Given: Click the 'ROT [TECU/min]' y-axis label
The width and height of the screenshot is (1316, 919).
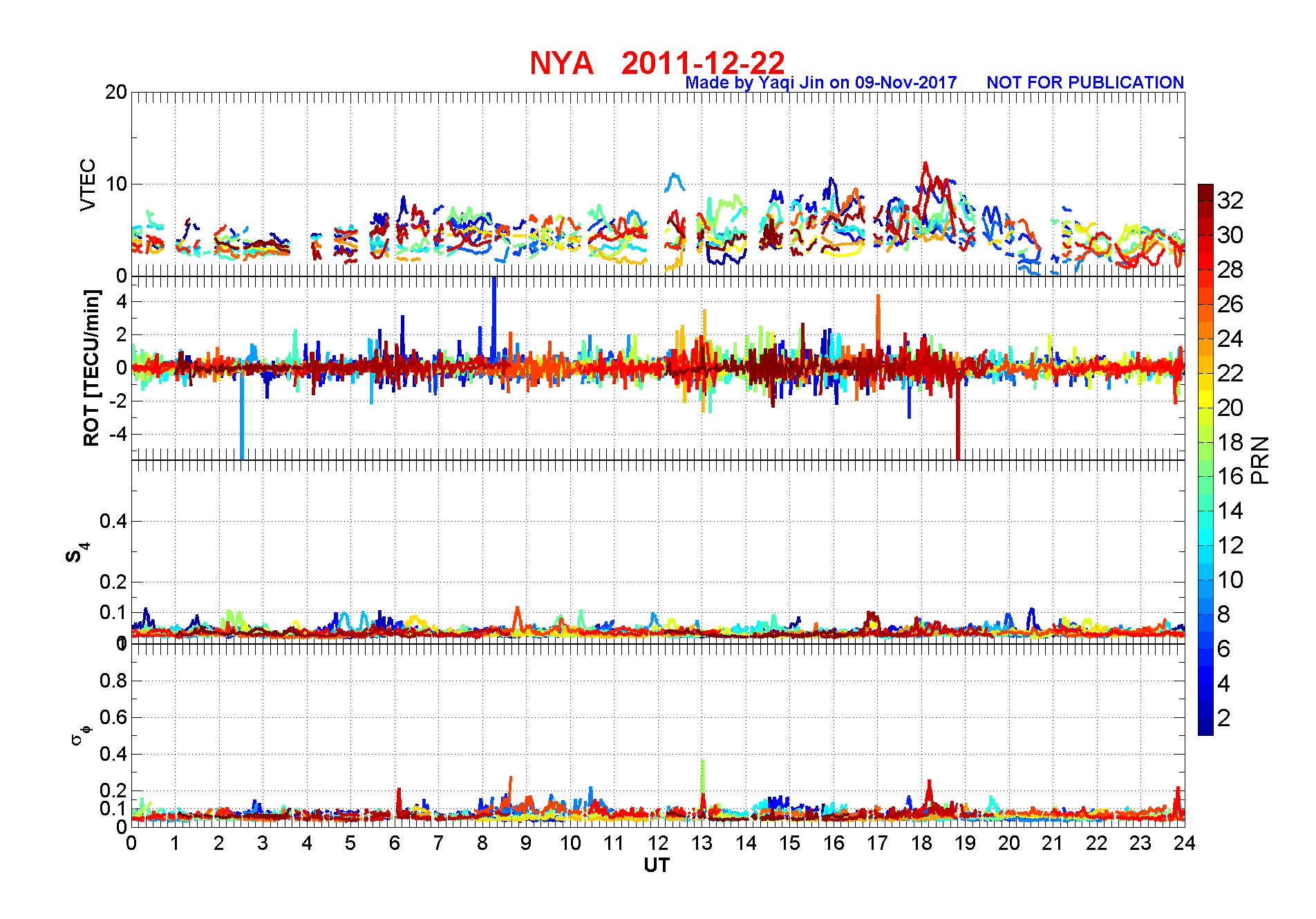Looking at the screenshot, I should [91, 368].
